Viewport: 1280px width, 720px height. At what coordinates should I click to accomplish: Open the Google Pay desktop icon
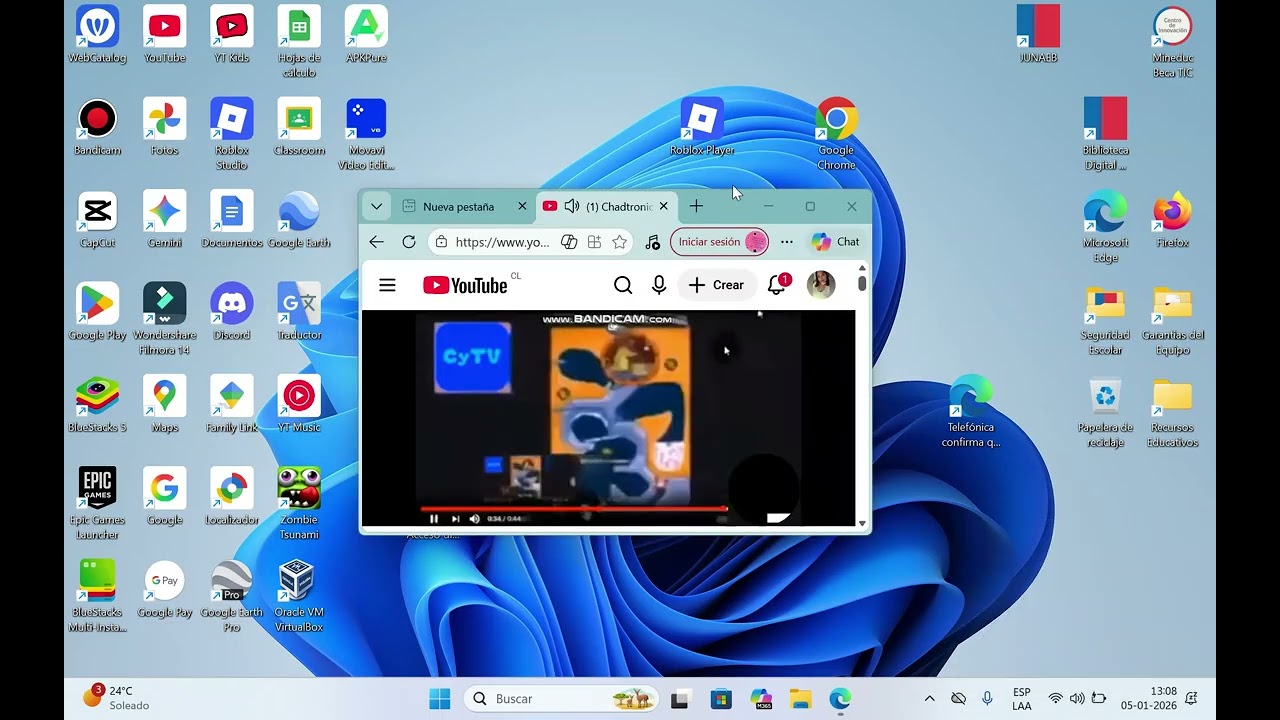point(164,590)
